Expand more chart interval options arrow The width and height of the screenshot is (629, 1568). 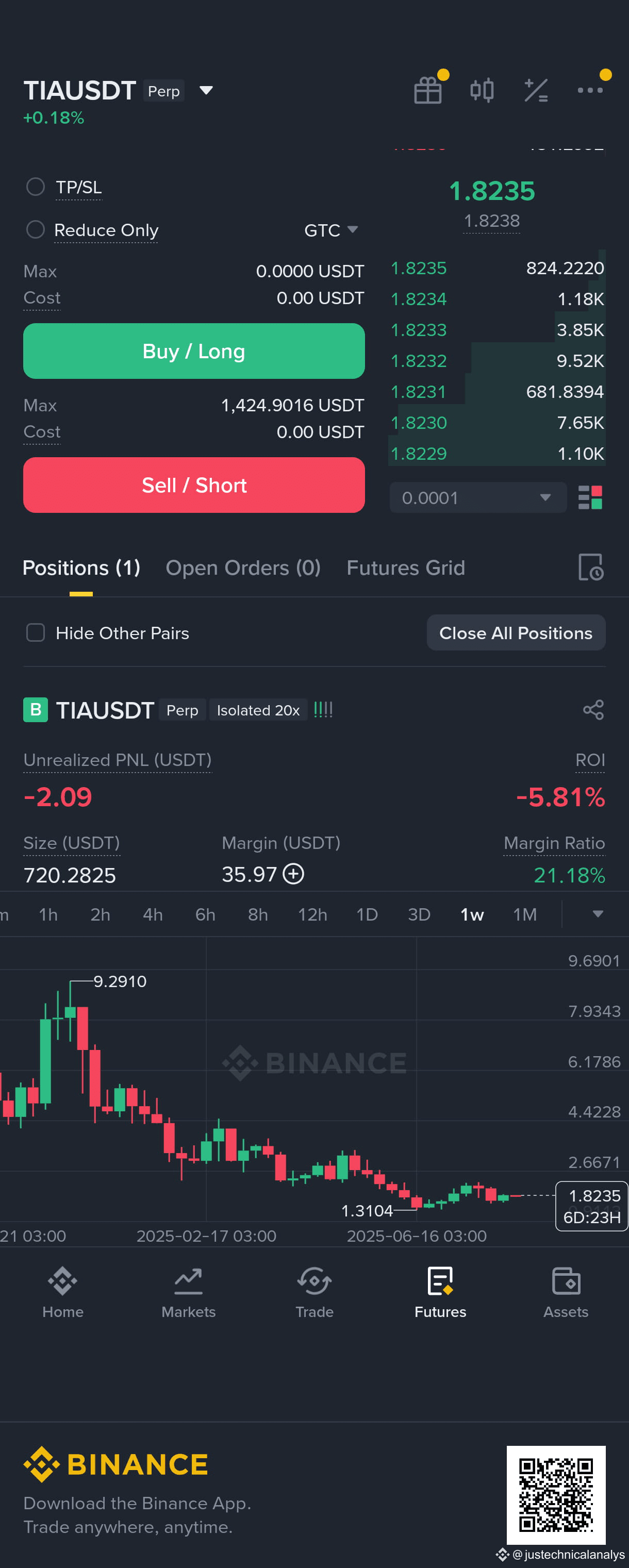tap(598, 914)
